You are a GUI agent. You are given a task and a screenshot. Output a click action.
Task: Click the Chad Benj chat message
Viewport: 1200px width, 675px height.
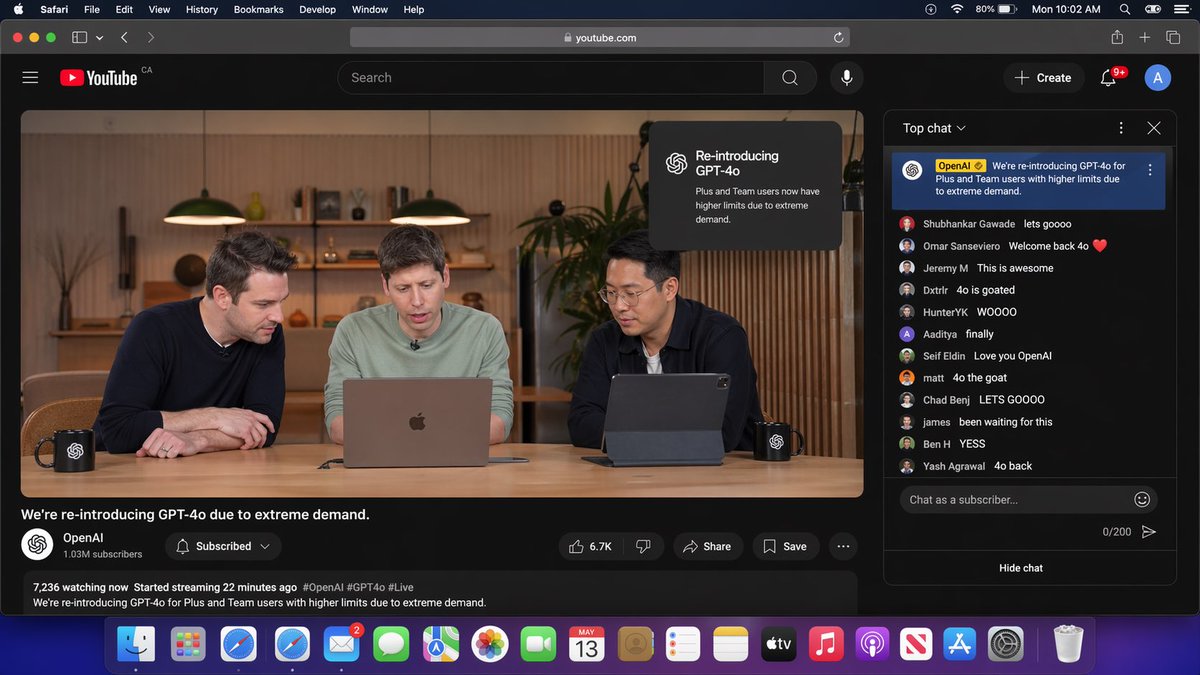pos(1030,400)
